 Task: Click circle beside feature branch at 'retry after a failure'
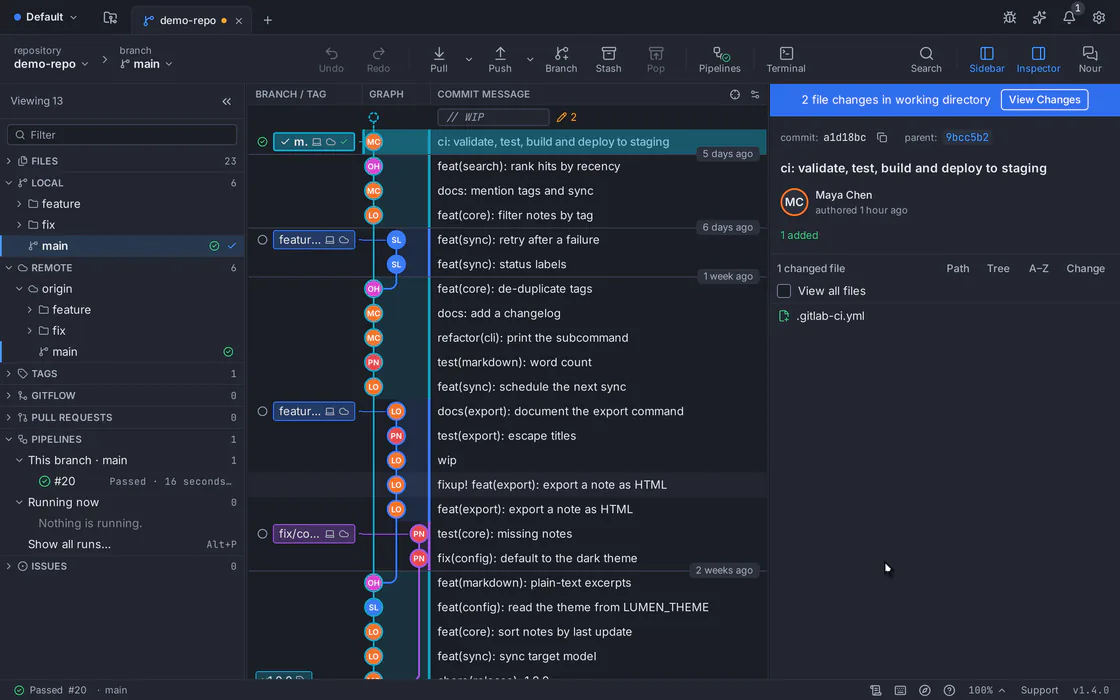pos(262,240)
